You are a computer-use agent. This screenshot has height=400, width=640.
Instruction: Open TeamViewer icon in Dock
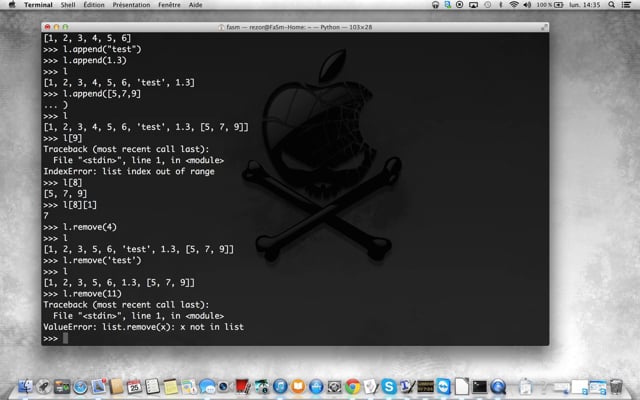pos(443,386)
